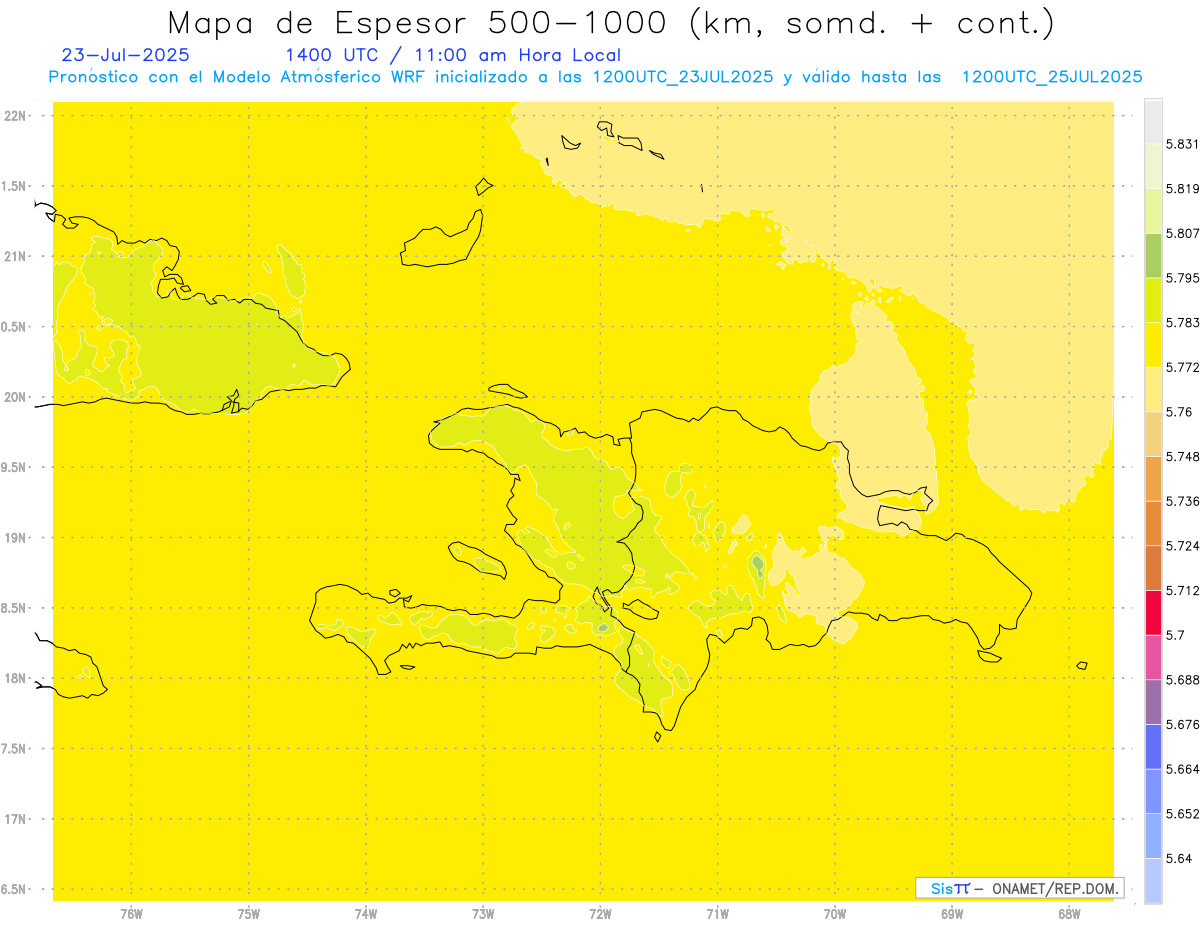Click legend value '5.795'
Viewport: 1200px width, 927px height.
click(1183, 278)
